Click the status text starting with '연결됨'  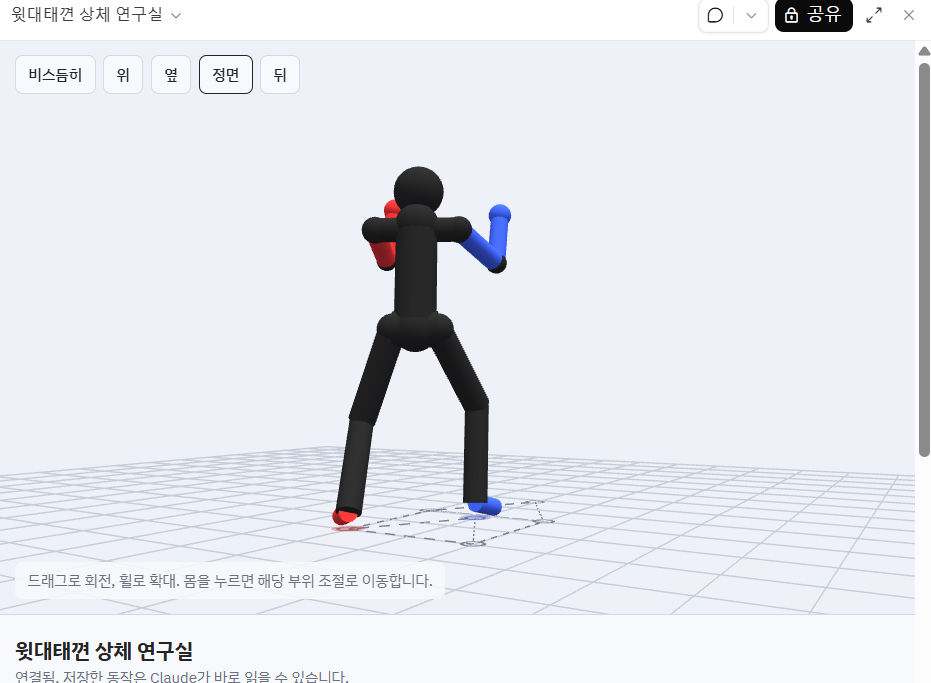182,676
